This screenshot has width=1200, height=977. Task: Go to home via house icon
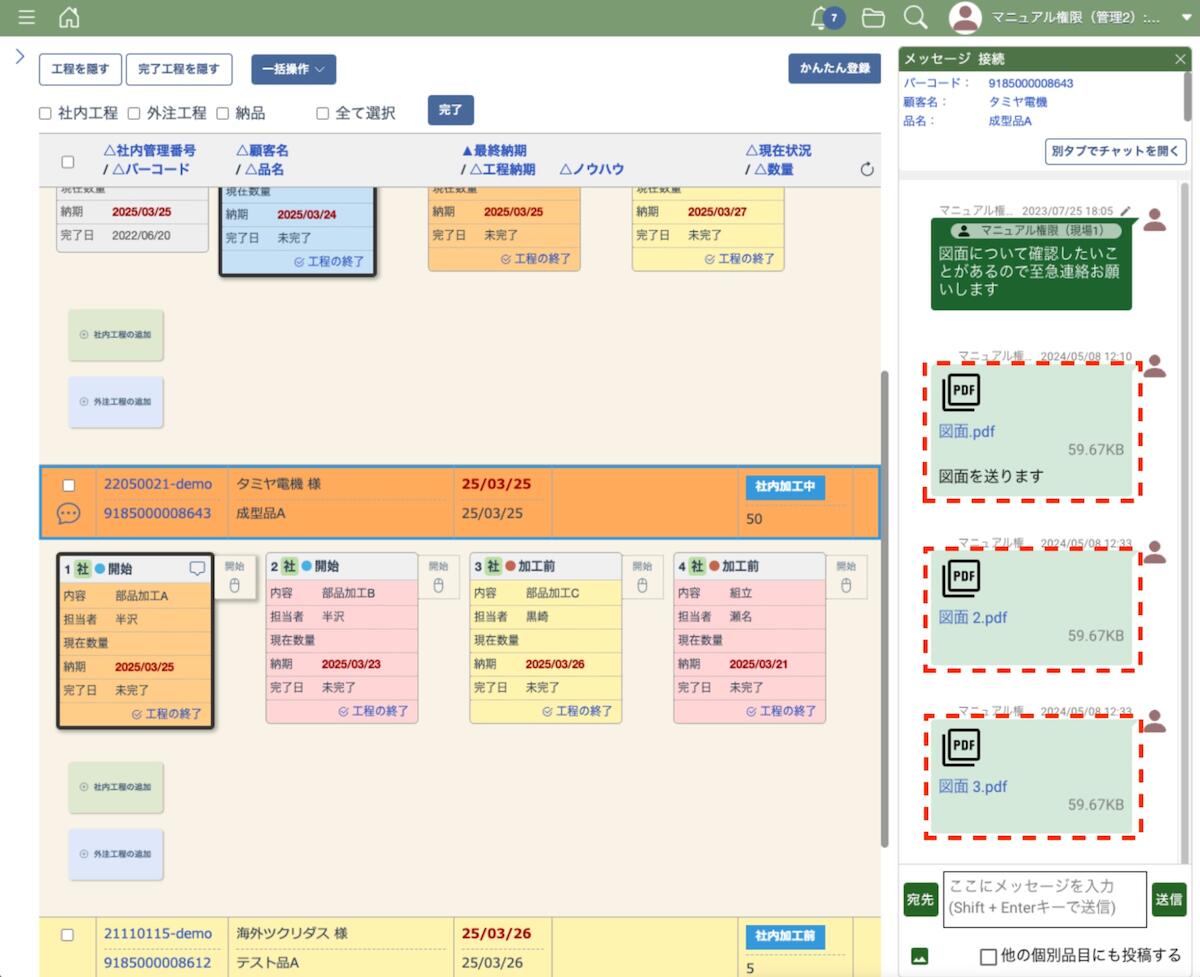coord(69,17)
